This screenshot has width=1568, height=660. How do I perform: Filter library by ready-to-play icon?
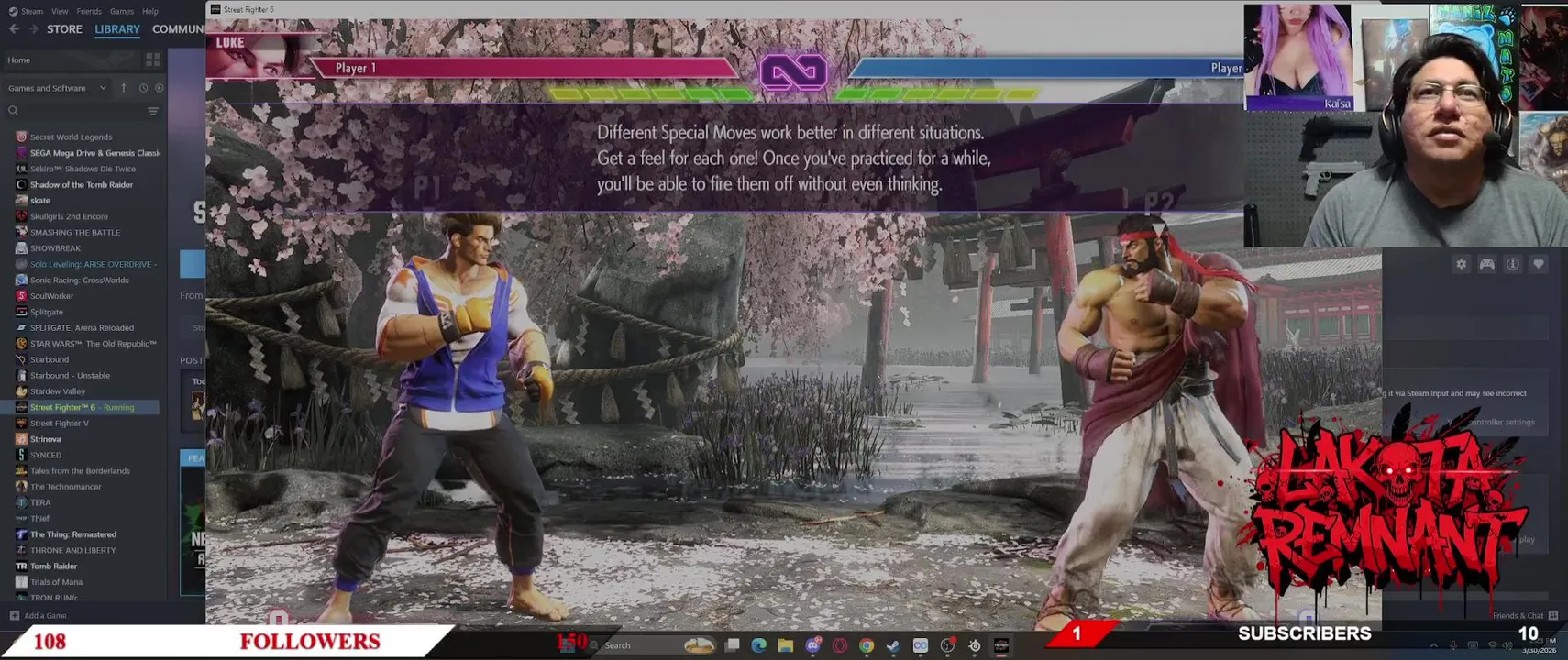(159, 88)
